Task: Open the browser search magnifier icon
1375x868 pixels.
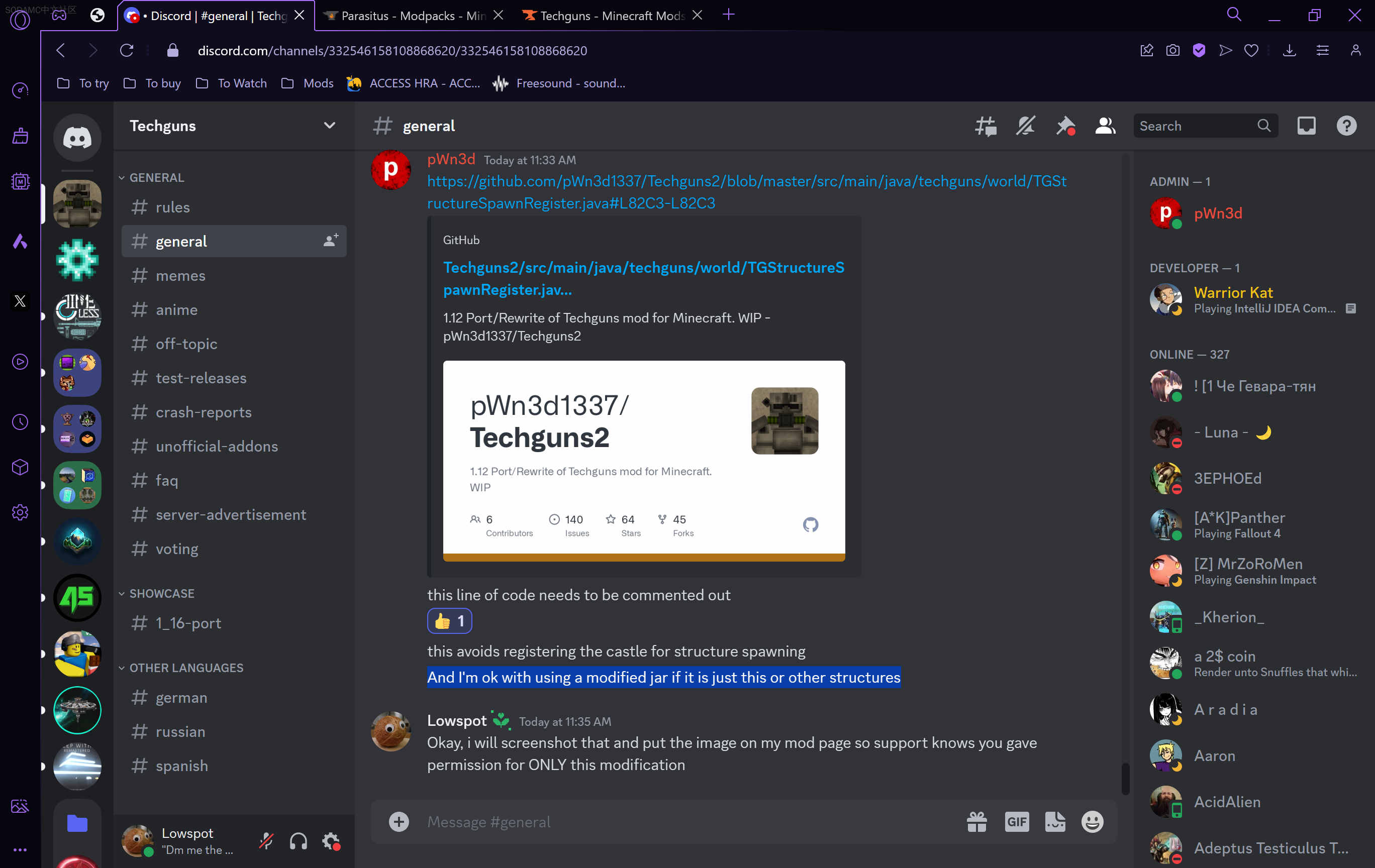Action: [x=1234, y=15]
